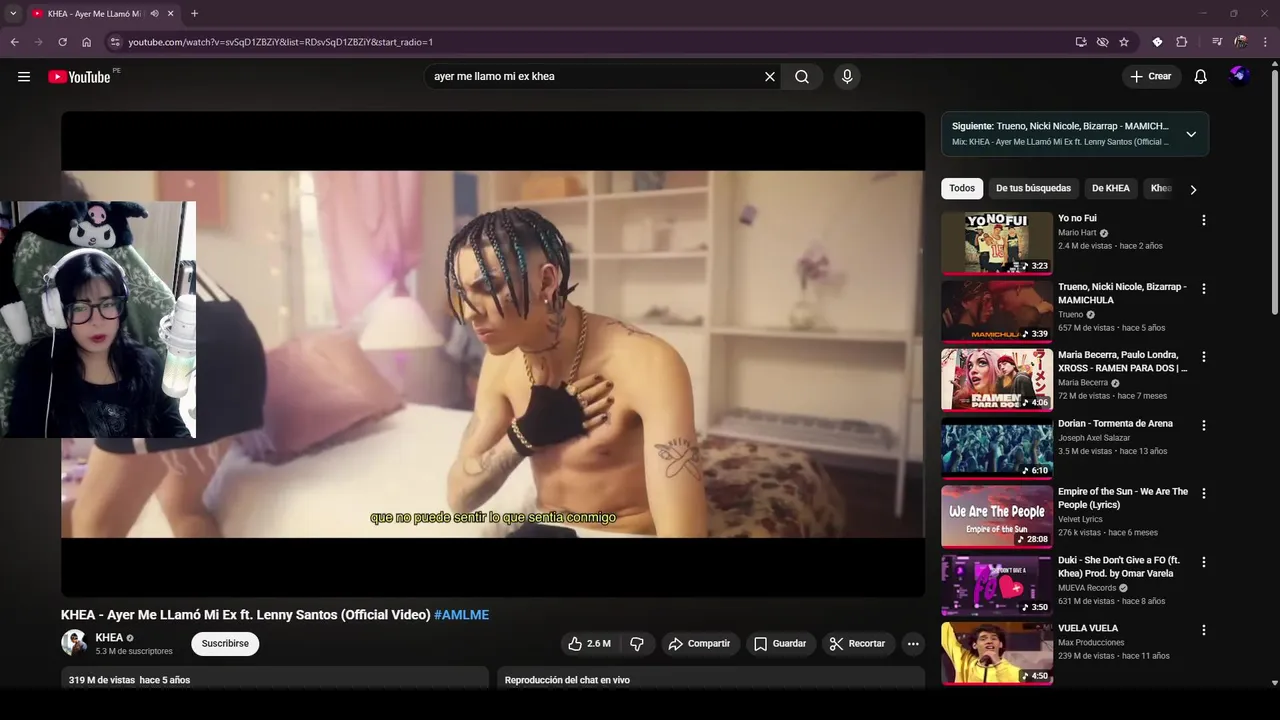This screenshot has width=1280, height=720.
Task: Dislike the video
Action: 637,644
